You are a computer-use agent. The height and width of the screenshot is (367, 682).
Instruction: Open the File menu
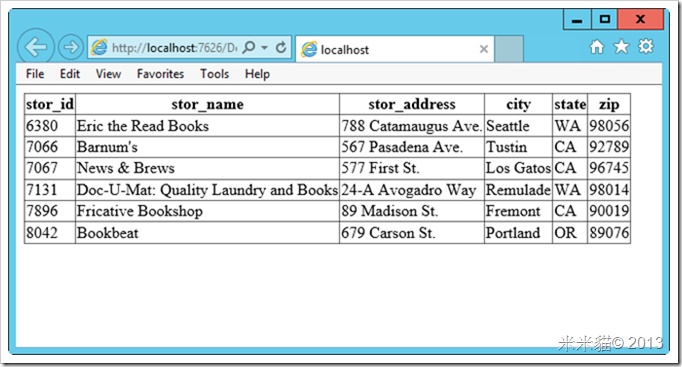click(35, 74)
